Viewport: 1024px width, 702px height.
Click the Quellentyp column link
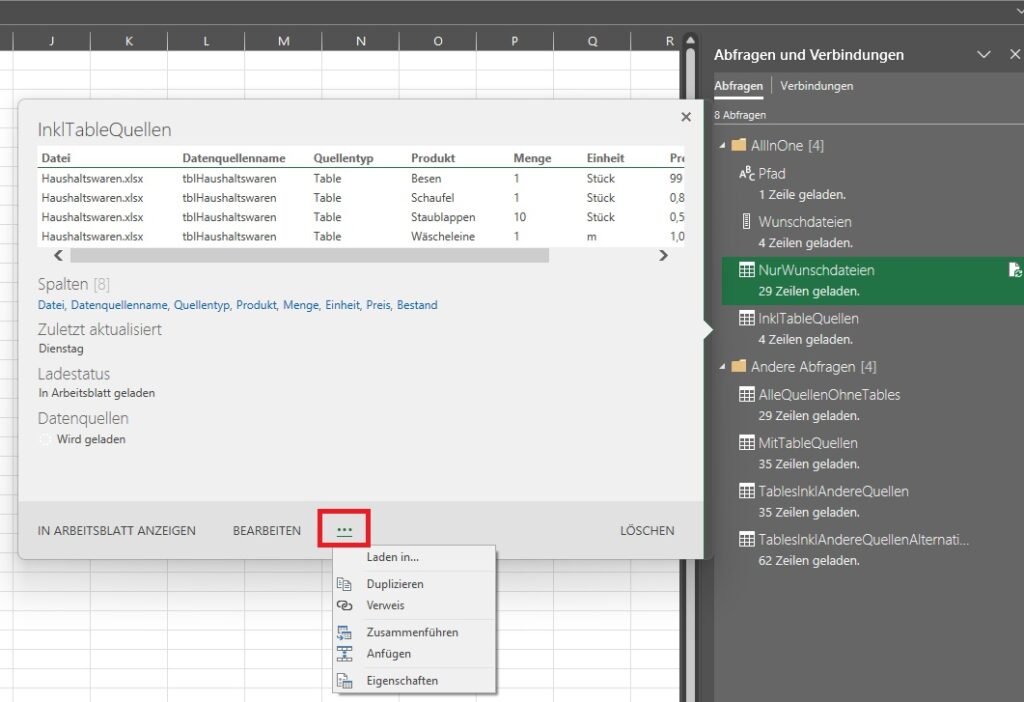(x=202, y=305)
